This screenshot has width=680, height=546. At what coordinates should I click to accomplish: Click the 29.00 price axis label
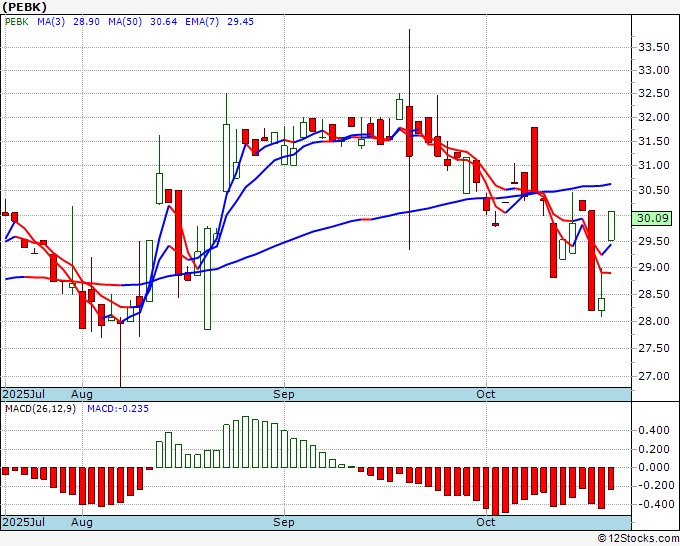pos(654,268)
